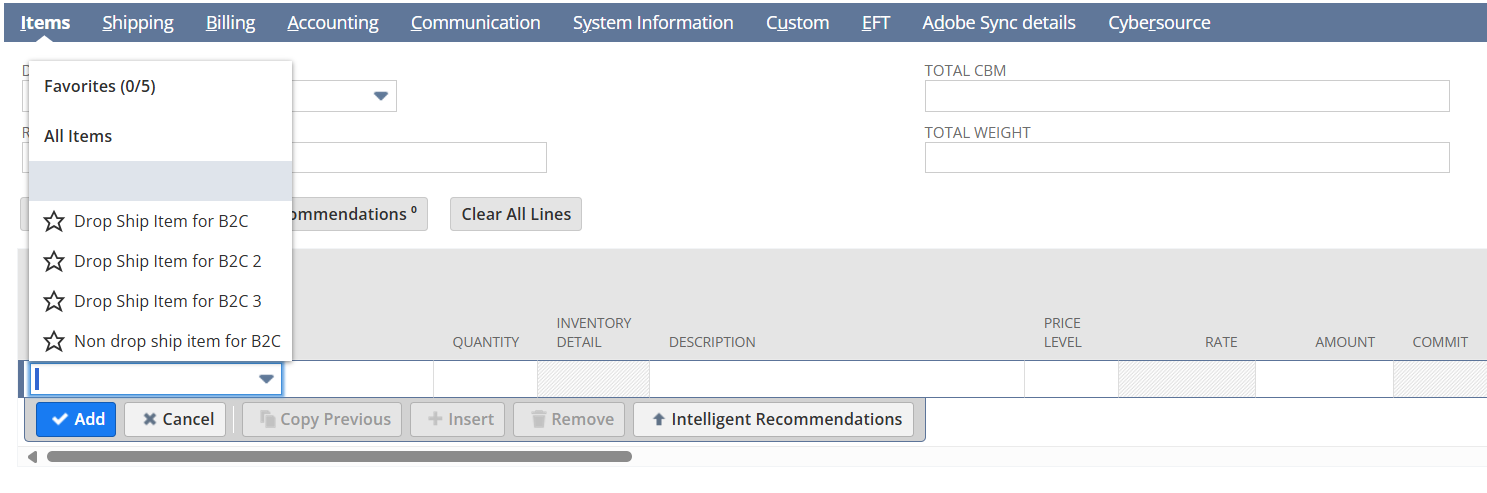The height and width of the screenshot is (493, 1487).
Task: Open the dropdown arrow above the Total CBM row
Action: tap(380, 96)
